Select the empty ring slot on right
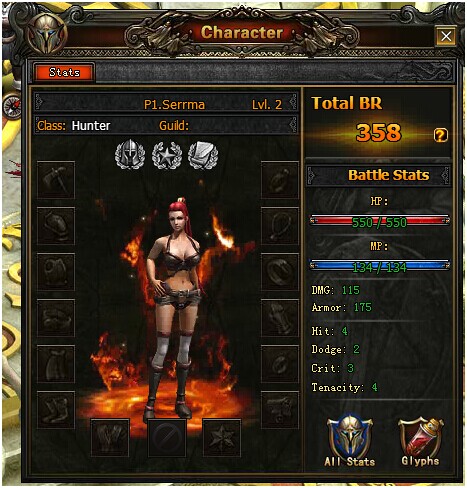 pos(280,272)
